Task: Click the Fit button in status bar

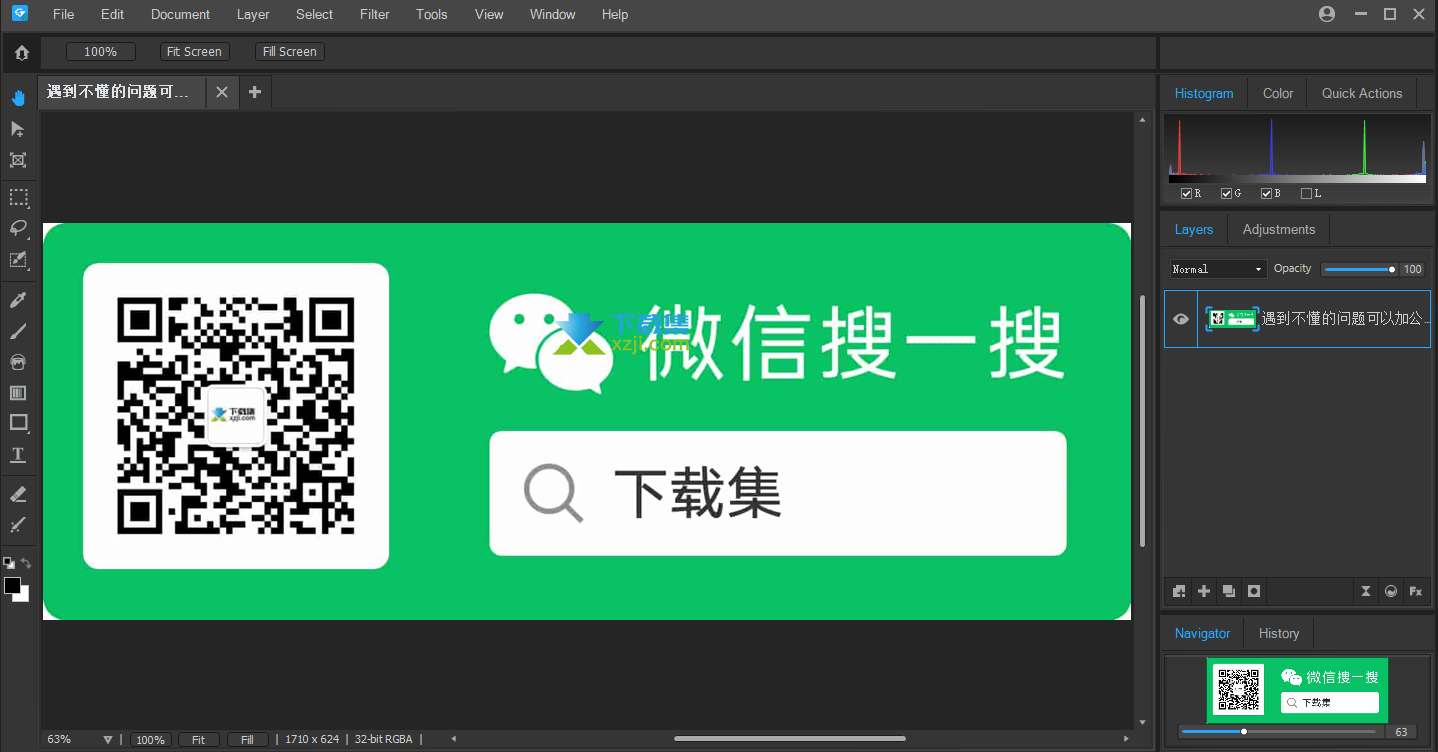Action: (x=198, y=740)
